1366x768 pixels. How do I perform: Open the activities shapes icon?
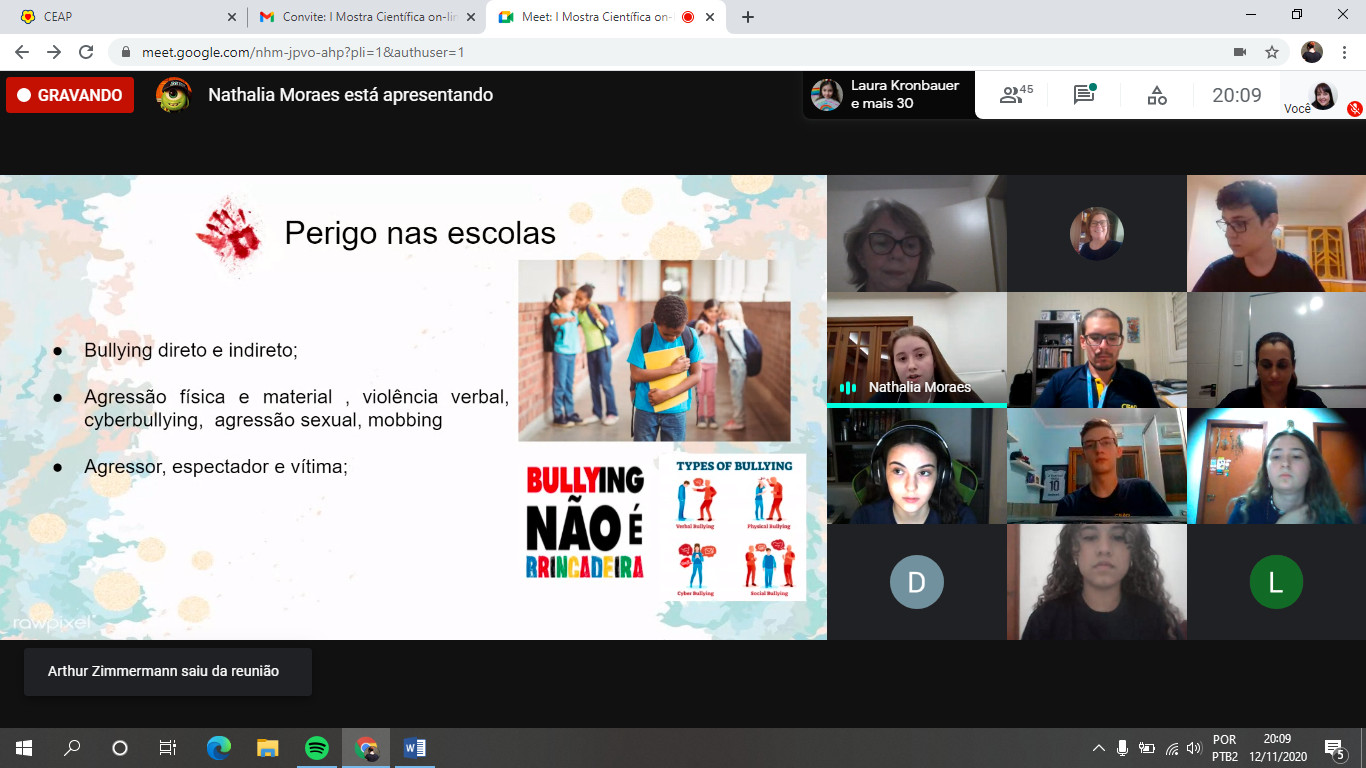[1156, 95]
